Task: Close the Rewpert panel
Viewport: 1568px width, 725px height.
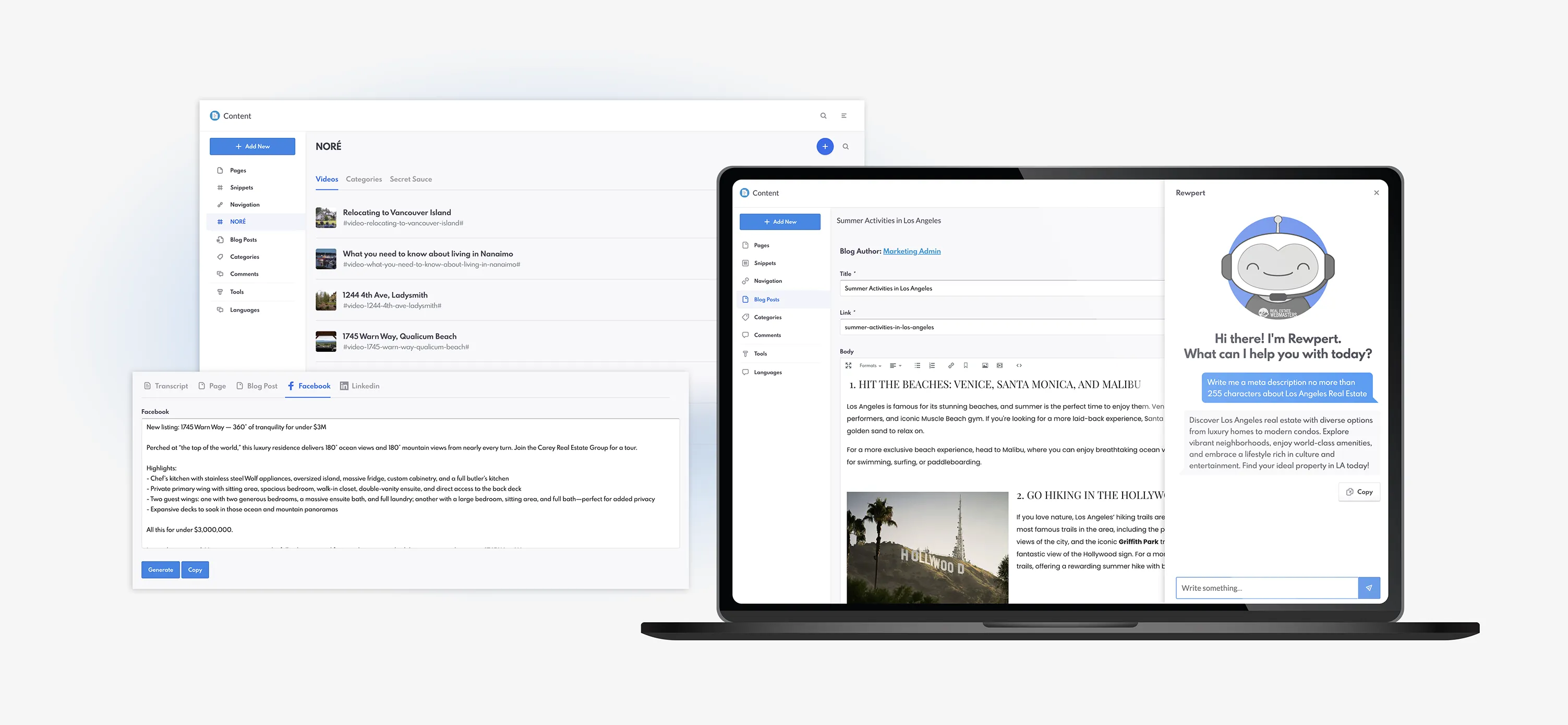Action: point(1376,193)
